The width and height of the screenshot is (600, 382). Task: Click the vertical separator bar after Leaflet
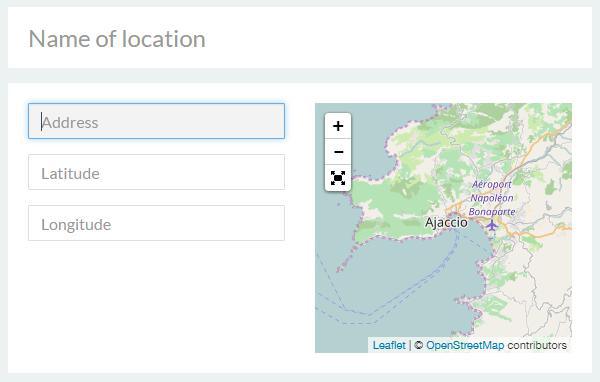coord(410,345)
